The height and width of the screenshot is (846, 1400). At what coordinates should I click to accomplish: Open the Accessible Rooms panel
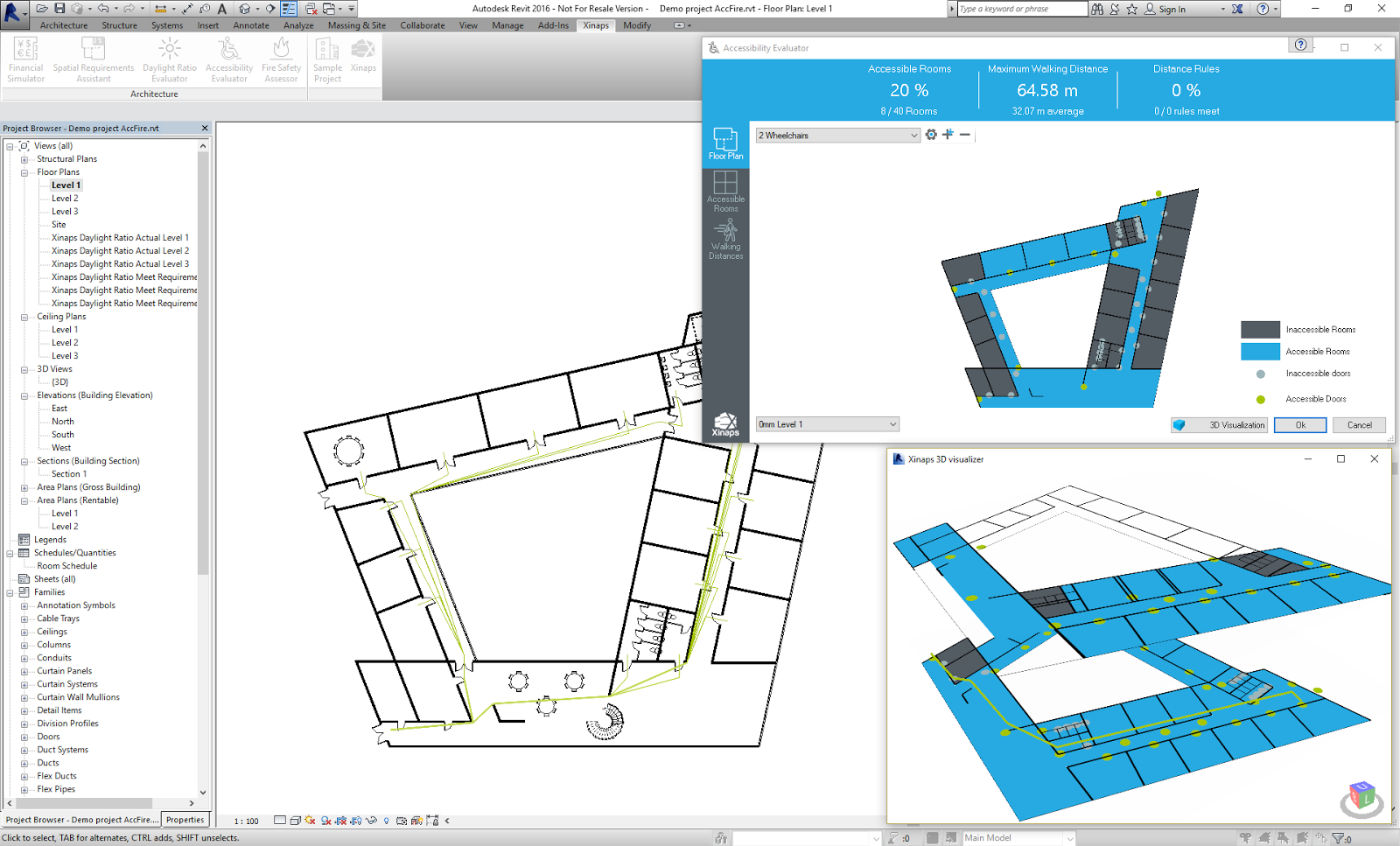(726, 192)
